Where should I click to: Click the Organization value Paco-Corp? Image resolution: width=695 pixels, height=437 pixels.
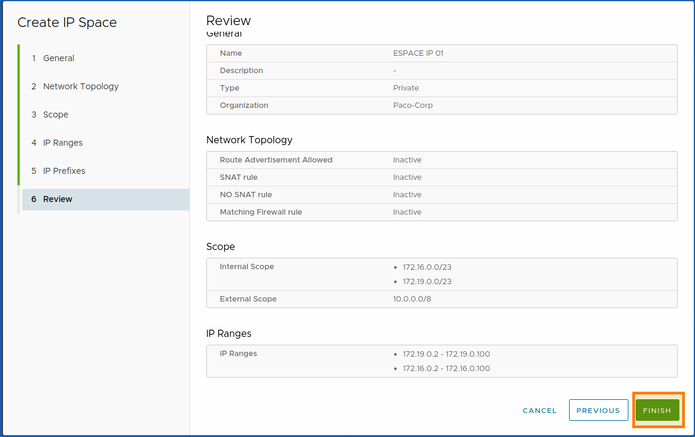[x=413, y=105]
